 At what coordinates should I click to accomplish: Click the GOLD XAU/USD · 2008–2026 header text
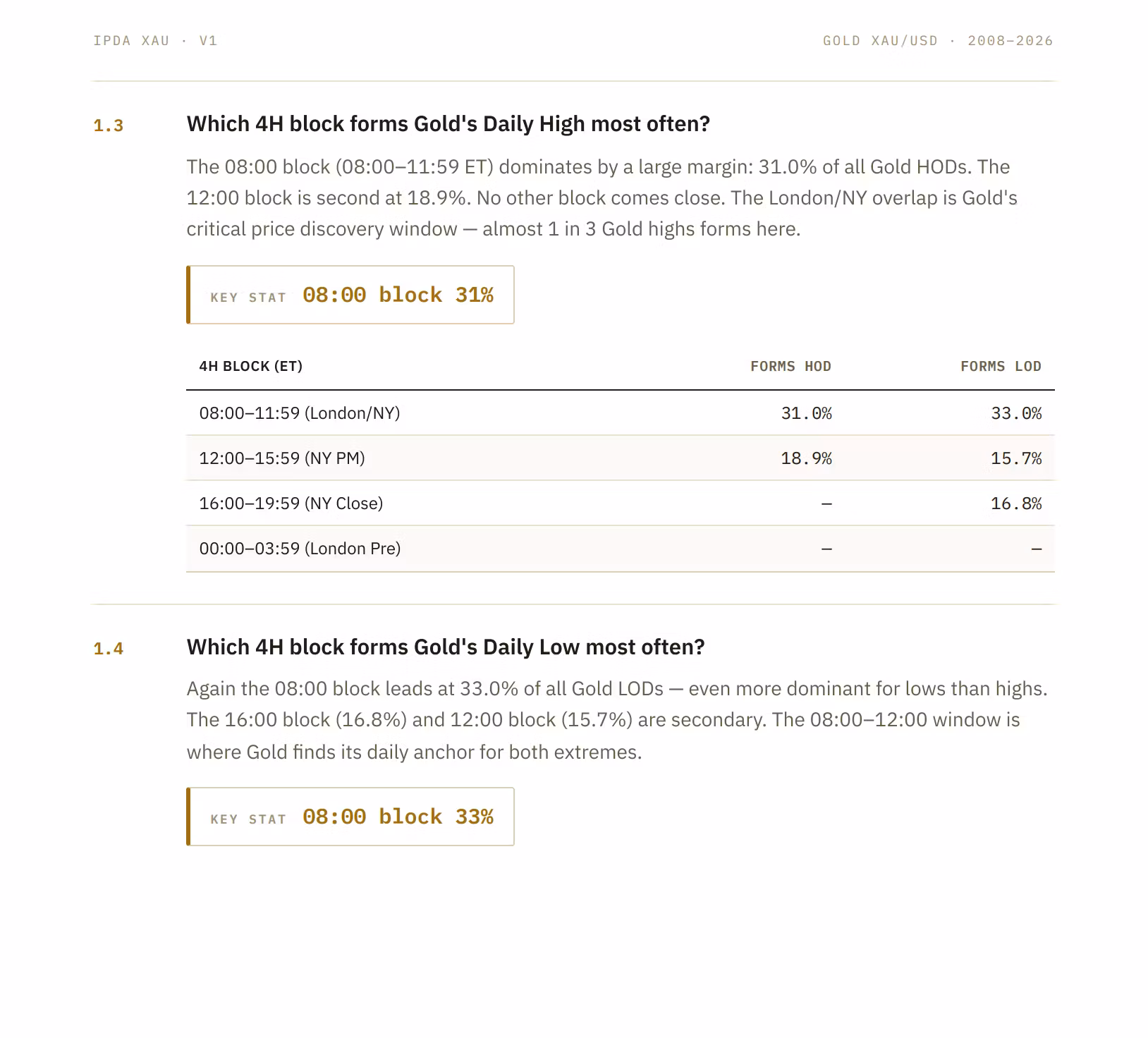[938, 41]
